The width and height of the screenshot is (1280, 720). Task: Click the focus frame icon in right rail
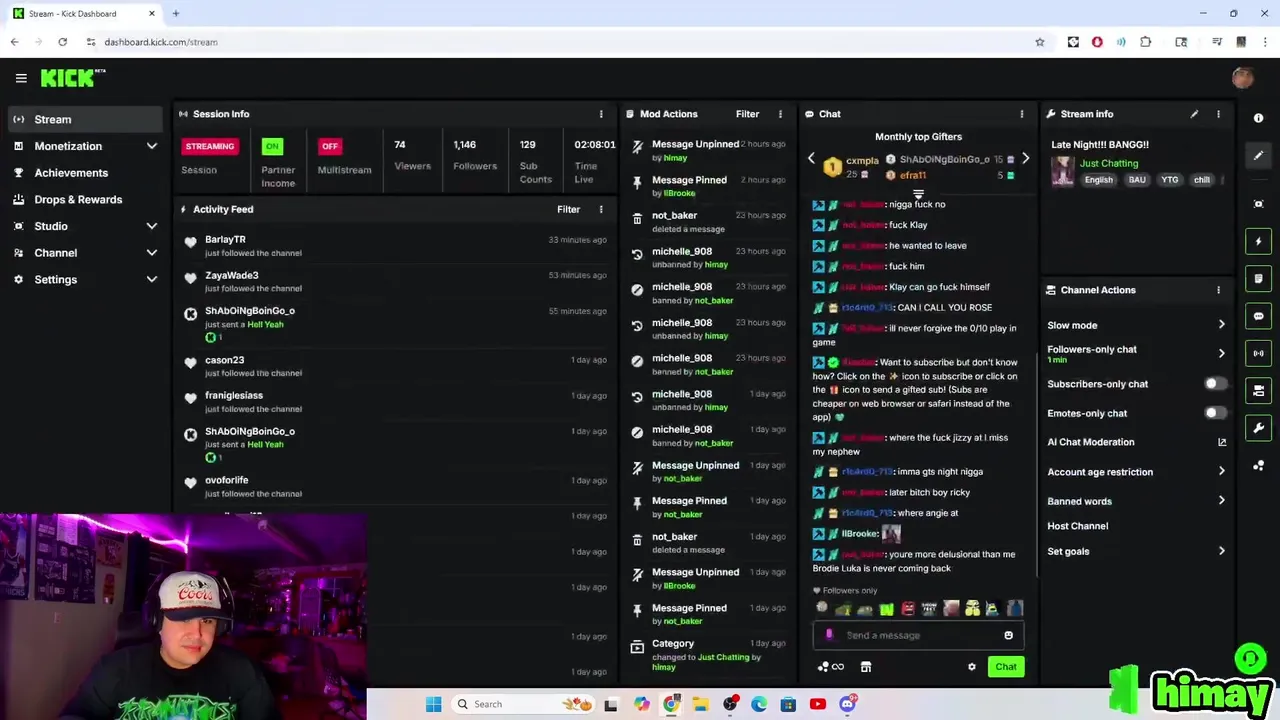(1258, 204)
